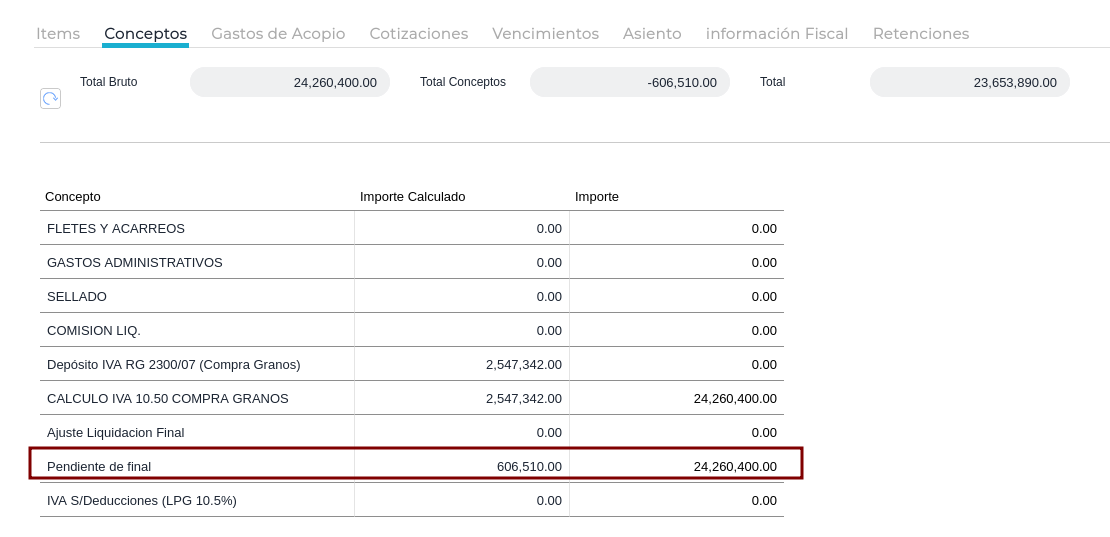The width and height of the screenshot is (1110, 537).
Task: Click the Concepto column header
Action: (x=73, y=197)
